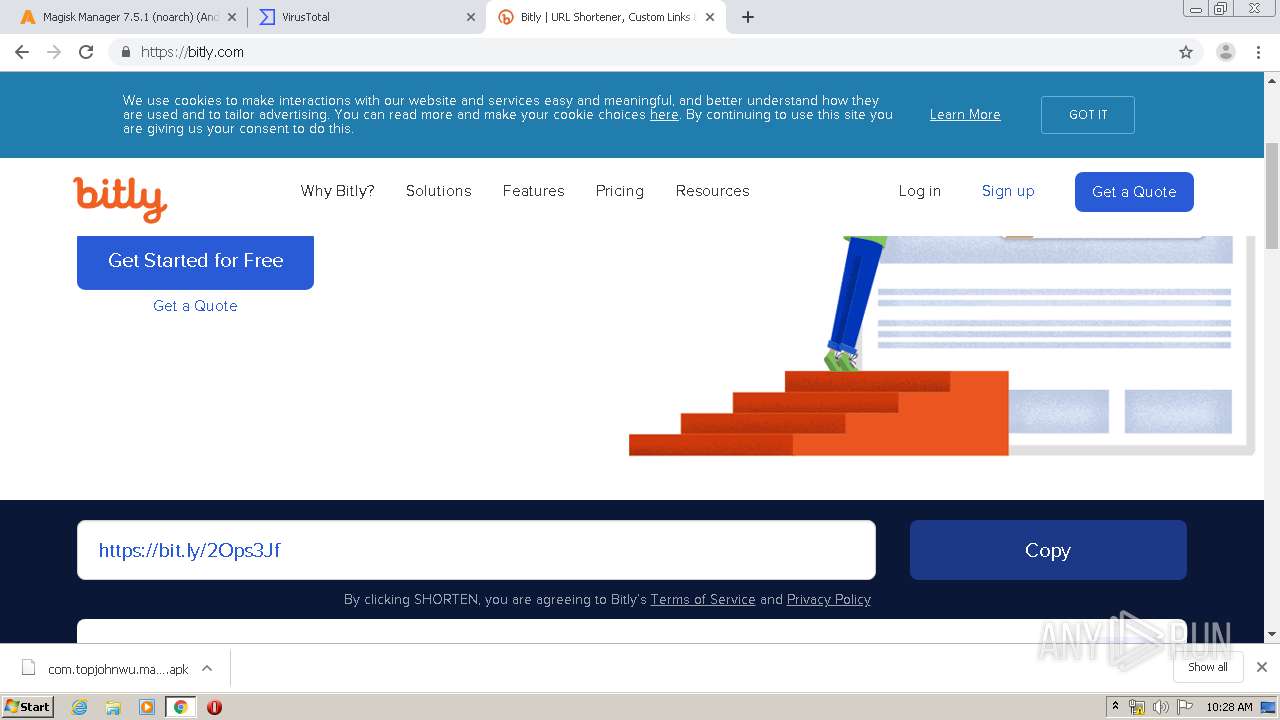Switch to the VirusTotal tab
Viewport: 1280px width, 720px height.
(x=365, y=17)
